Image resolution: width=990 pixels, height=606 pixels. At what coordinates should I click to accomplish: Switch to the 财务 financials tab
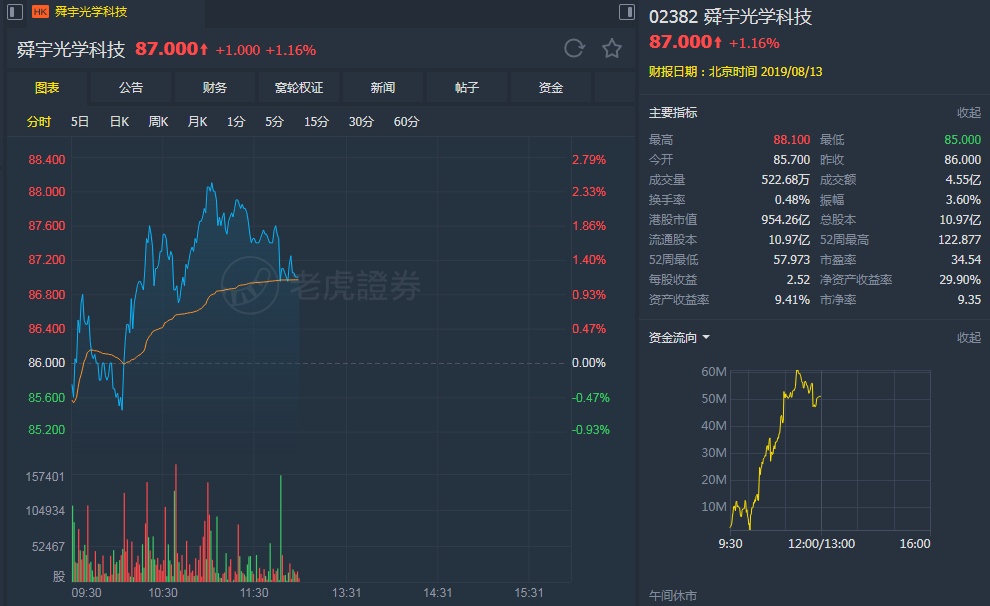tap(215, 88)
